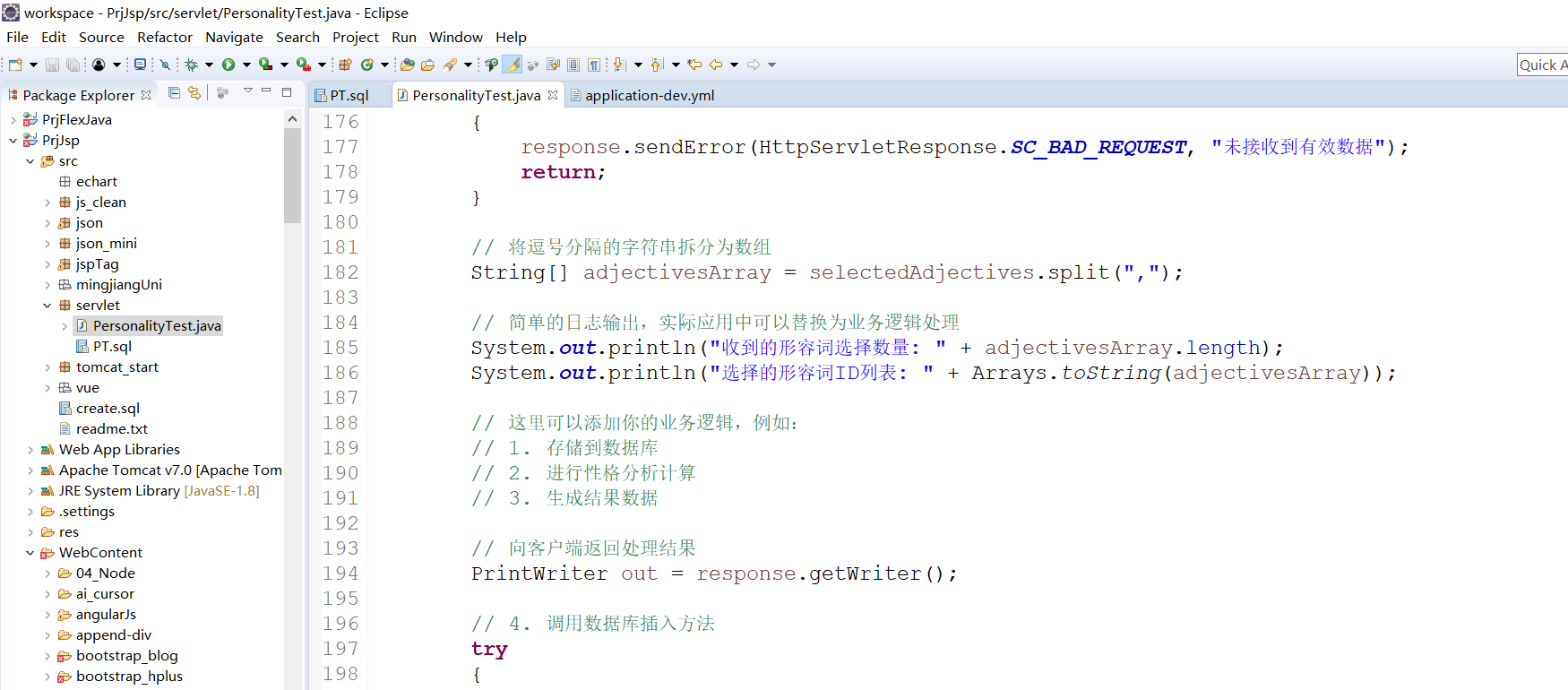Click line number 182 in editor gutter
Screen dimensions: 1568x690
point(340,272)
